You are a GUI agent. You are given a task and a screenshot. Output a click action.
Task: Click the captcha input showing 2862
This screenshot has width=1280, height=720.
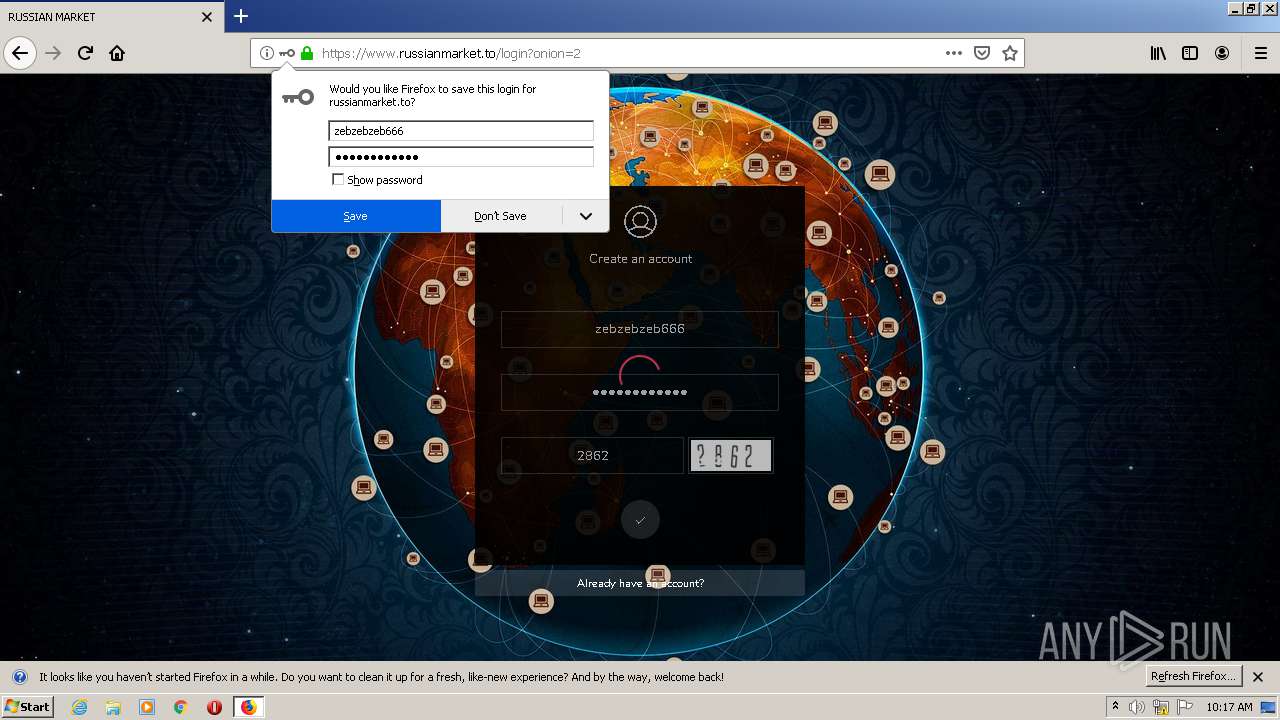pos(592,455)
